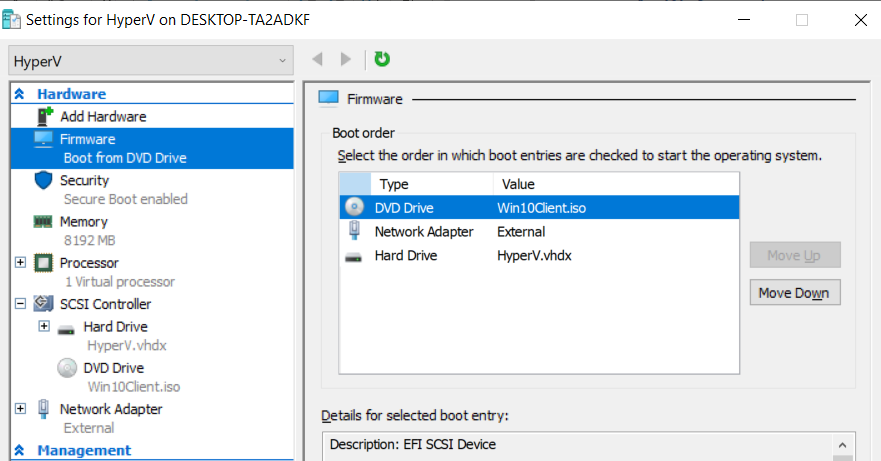Viewport: 881px width, 461px height.
Task: Expand the Network Adapter tree node
Action: (20, 409)
